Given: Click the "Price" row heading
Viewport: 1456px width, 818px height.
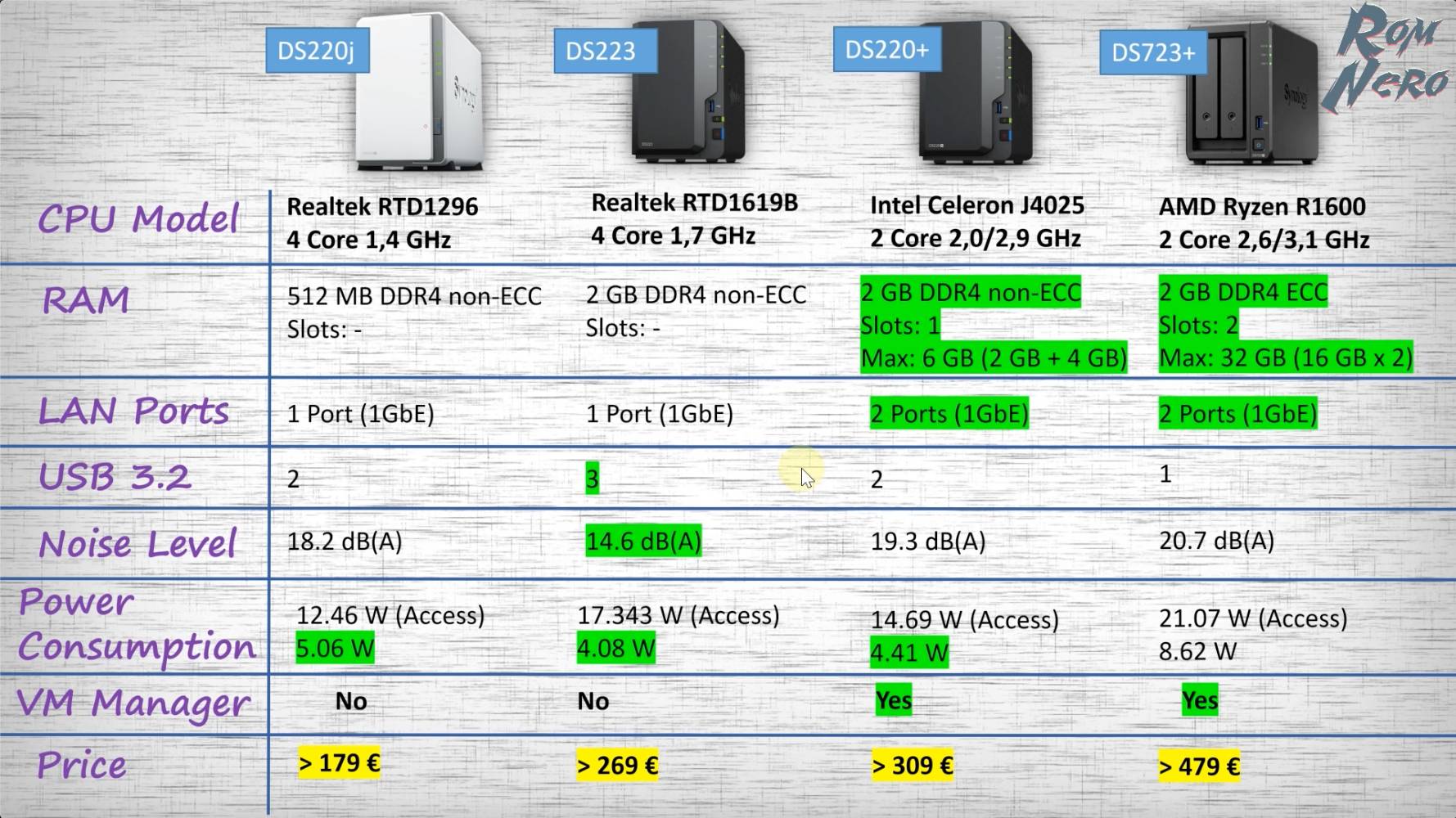Looking at the screenshot, I should (x=82, y=766).
